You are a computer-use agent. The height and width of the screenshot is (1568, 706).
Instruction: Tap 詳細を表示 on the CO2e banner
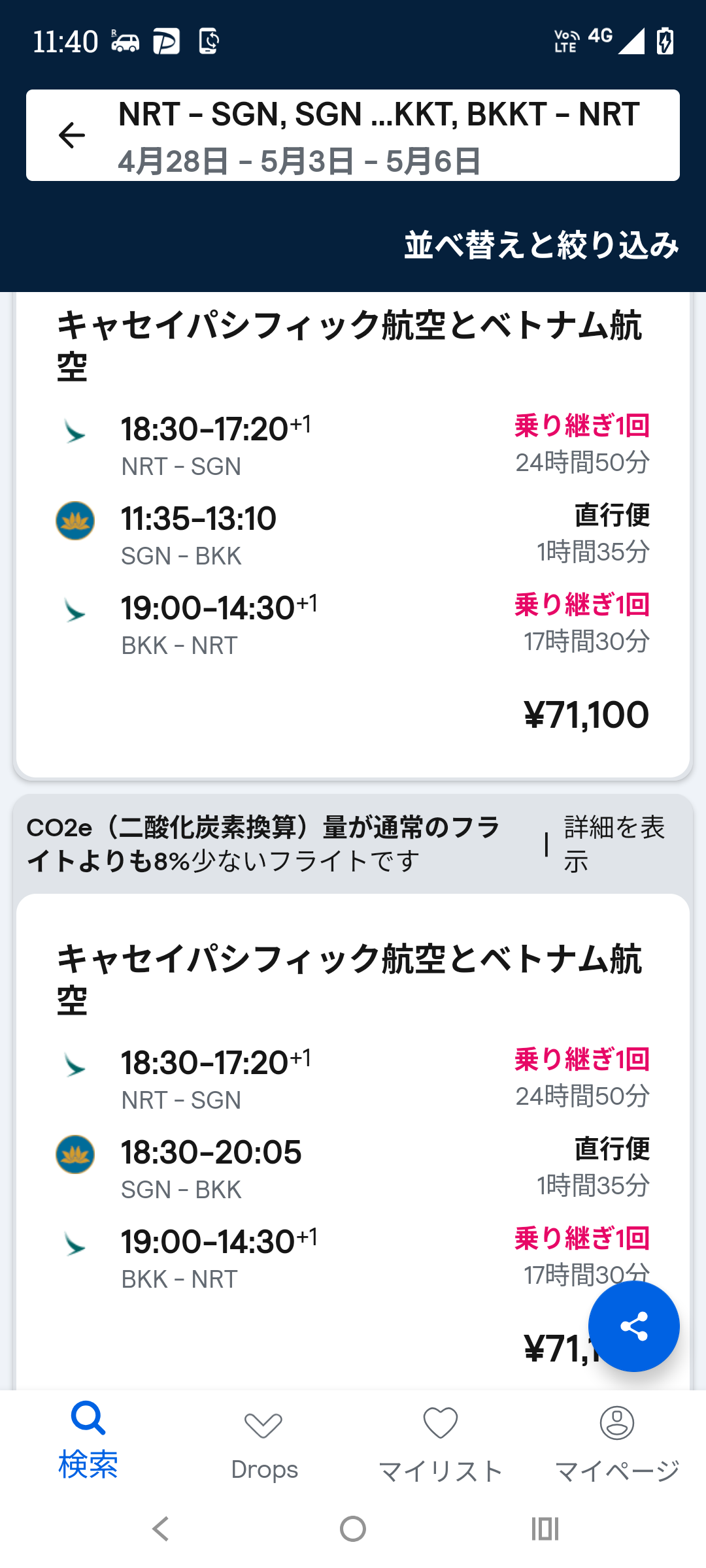pyautogui.click(x=613, y=844)
